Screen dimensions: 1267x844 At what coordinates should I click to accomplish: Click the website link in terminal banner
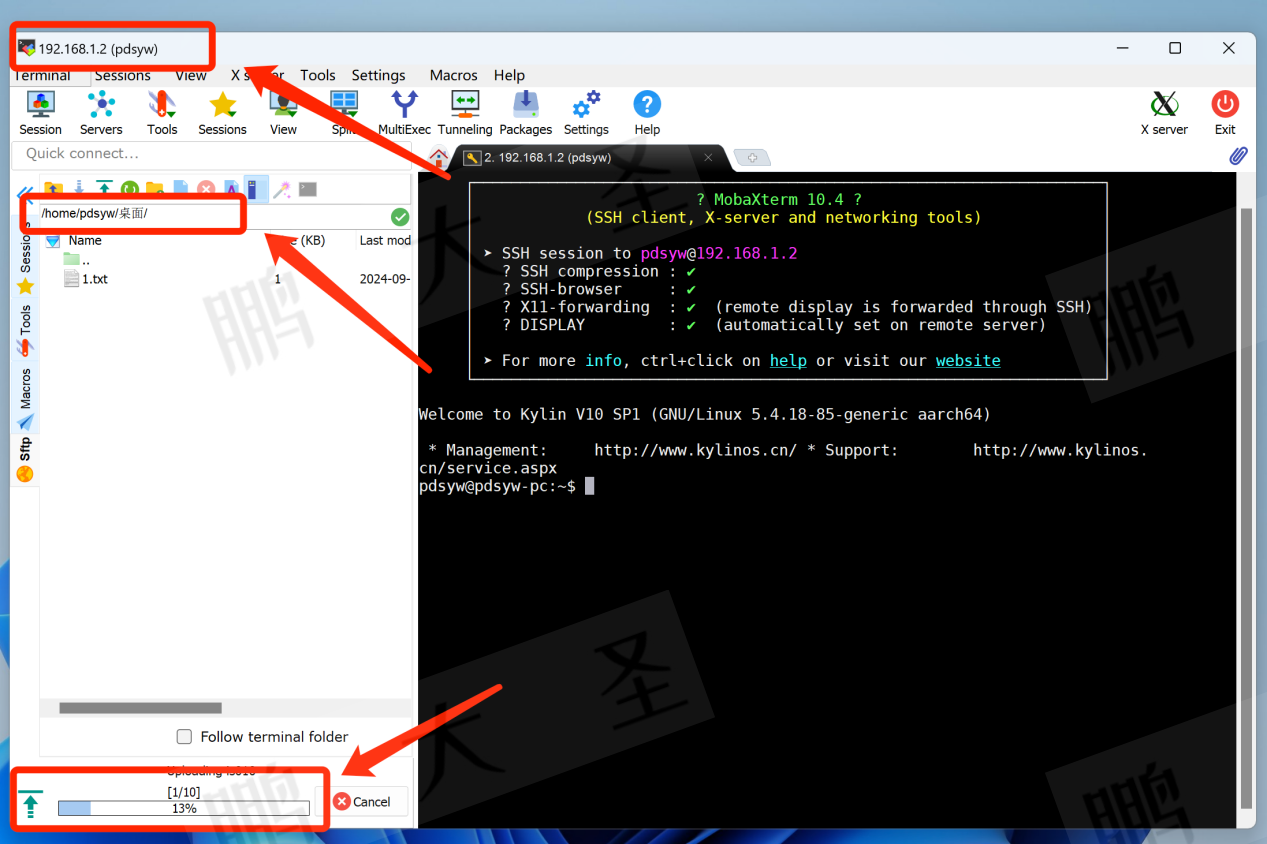pyautogui.click(x=968, y=360)
